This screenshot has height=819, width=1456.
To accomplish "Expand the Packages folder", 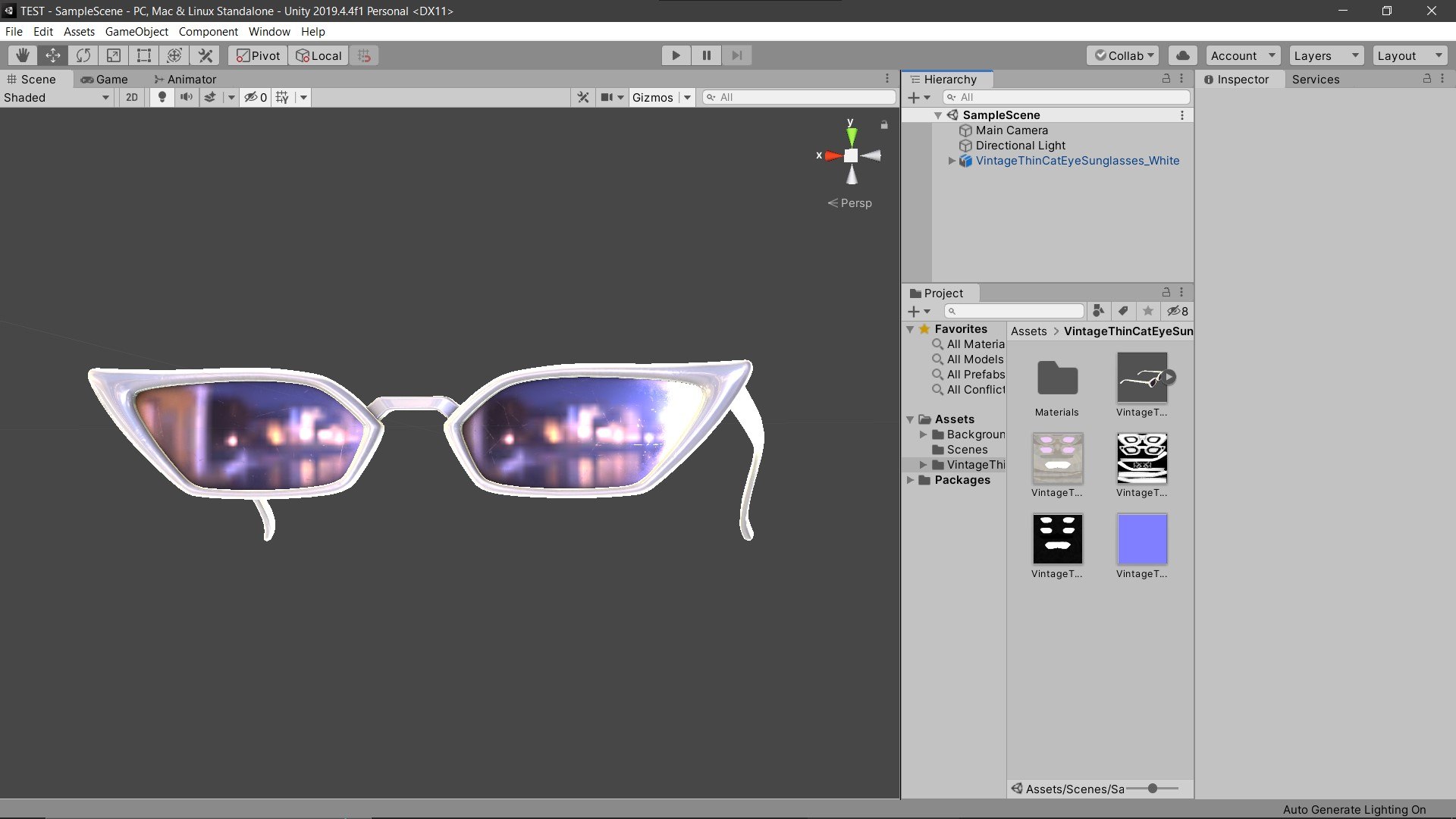I will coord(910,480).
